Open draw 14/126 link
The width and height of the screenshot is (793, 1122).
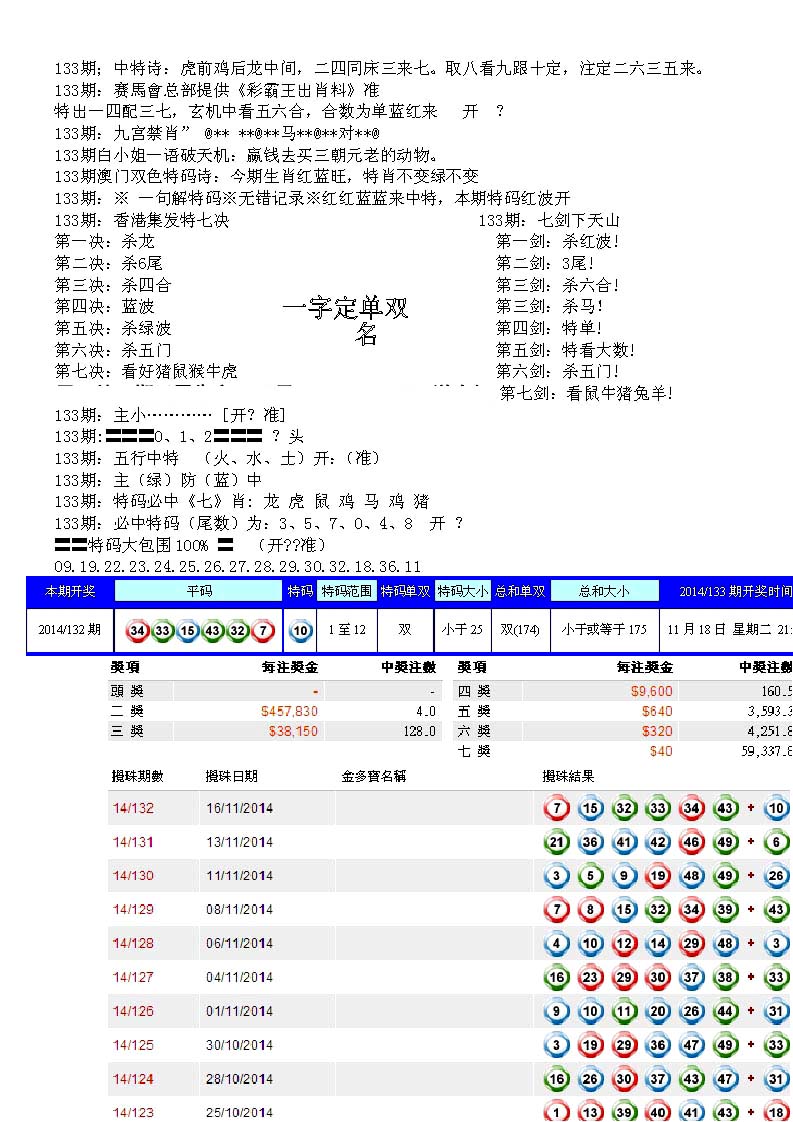133,1011
